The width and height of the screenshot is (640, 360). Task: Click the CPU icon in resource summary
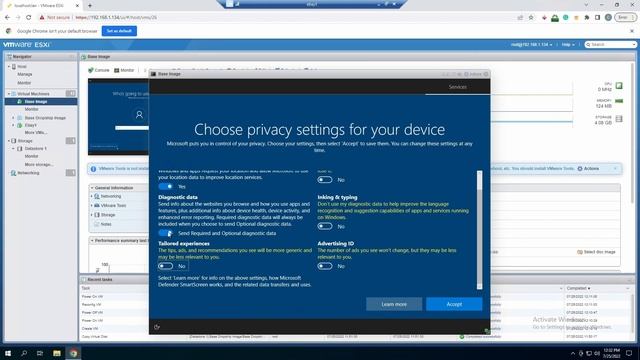(x=619, y=86)
